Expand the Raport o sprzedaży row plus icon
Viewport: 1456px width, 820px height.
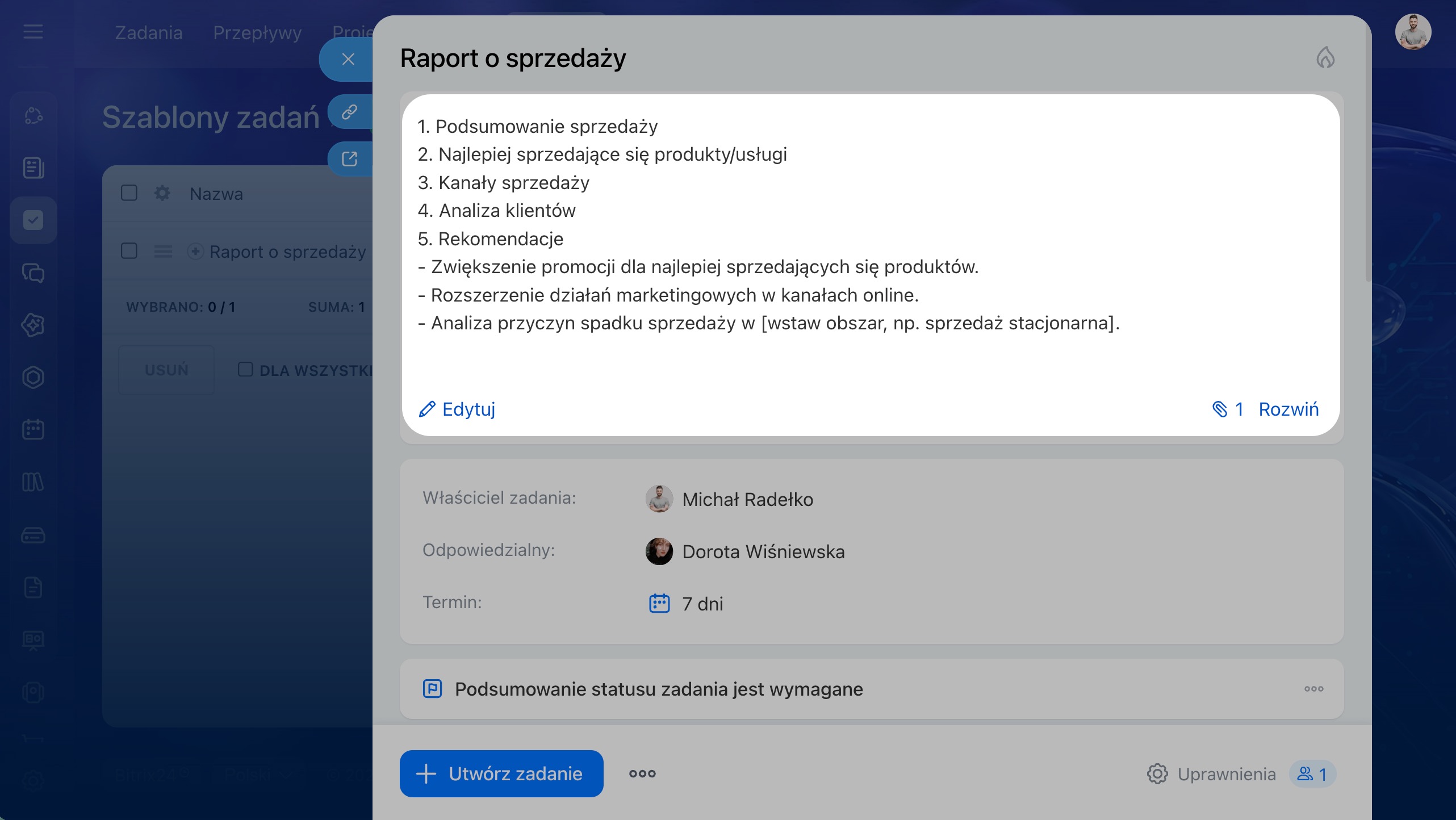pos(195,251)
